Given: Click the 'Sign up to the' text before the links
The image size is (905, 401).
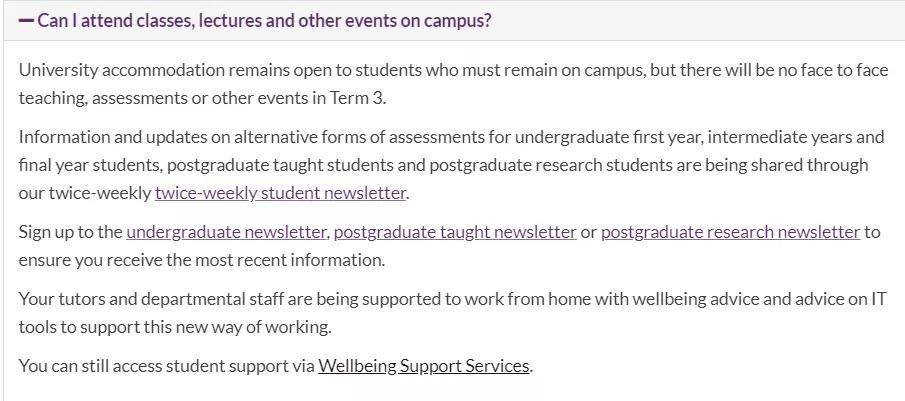Looking at the screenshot, I should [x=70, y=232].
